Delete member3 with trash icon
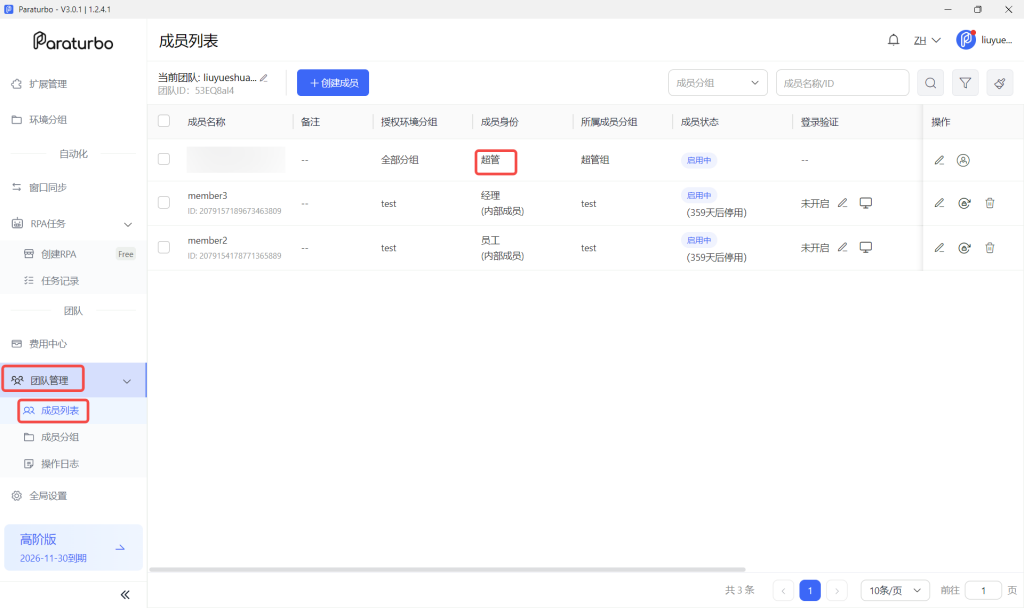1024x608 pixels. click(x=989, y=203)
